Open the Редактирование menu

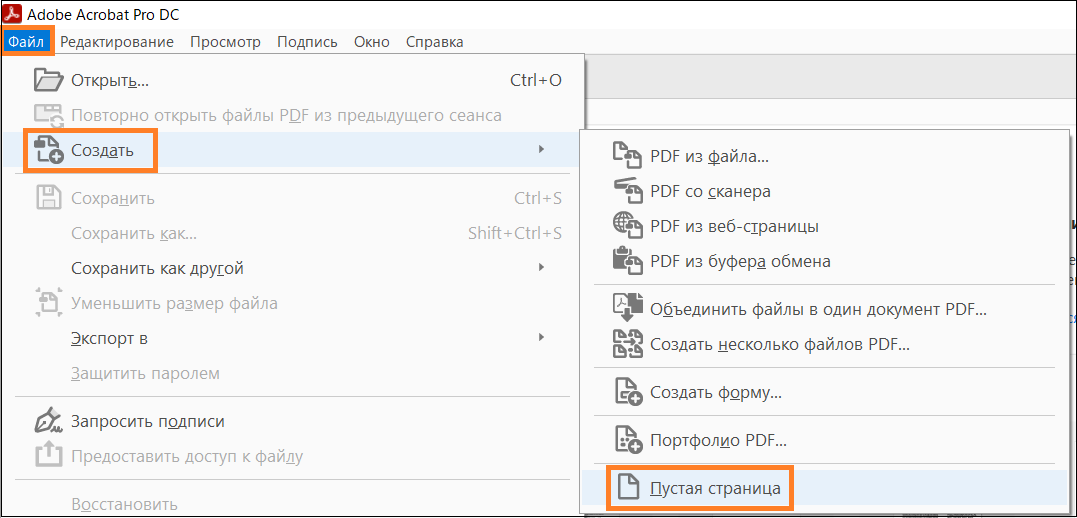(117, 41)
